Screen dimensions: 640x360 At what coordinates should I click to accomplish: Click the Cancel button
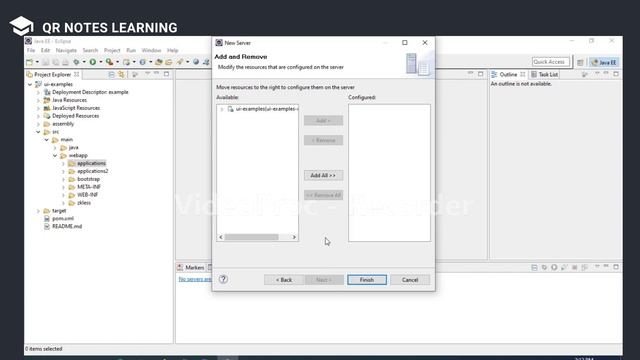(x=410, y=280)
